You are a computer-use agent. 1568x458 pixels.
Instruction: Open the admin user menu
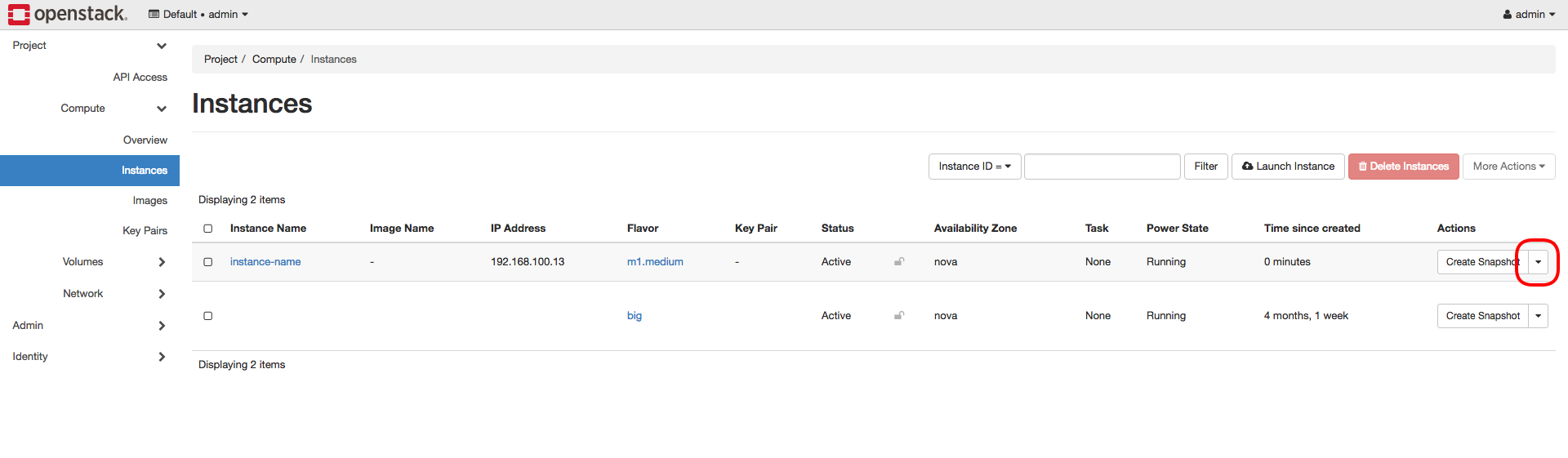pyautogui.click(x=1529, y=15)
